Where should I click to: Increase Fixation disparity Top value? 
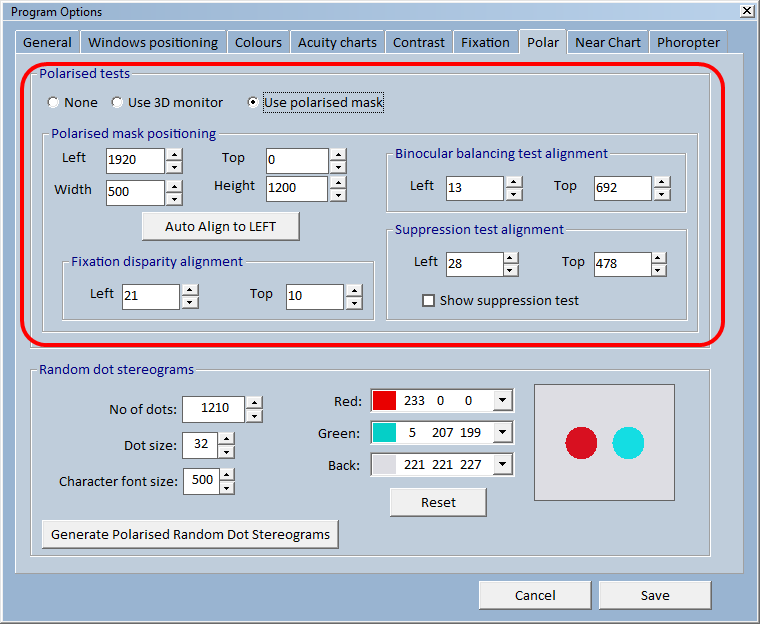pos(354,290)
